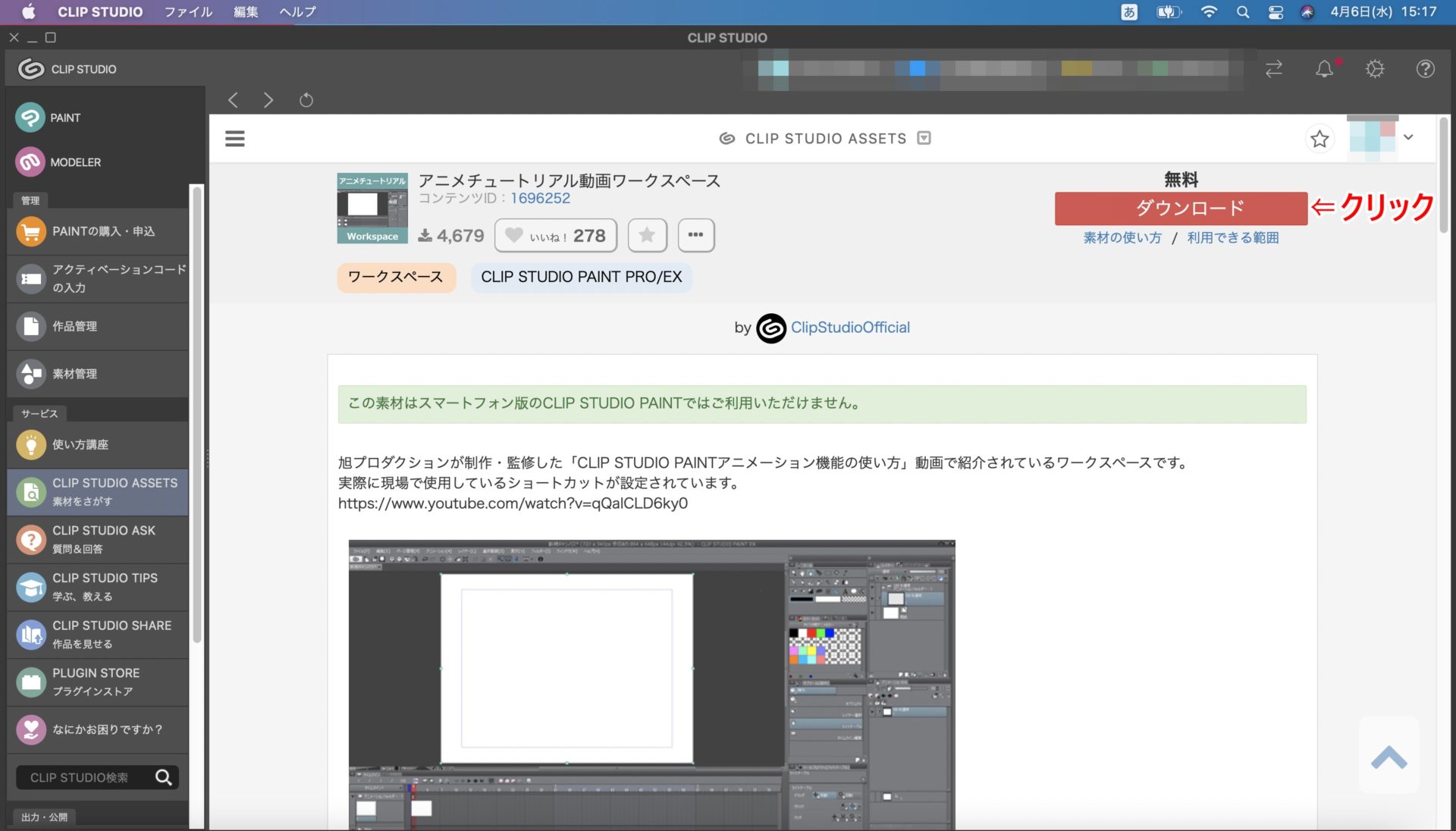Open the ファイル menu
The height and width of the screenshot is (831, 1456).
[x=188, y=11]
